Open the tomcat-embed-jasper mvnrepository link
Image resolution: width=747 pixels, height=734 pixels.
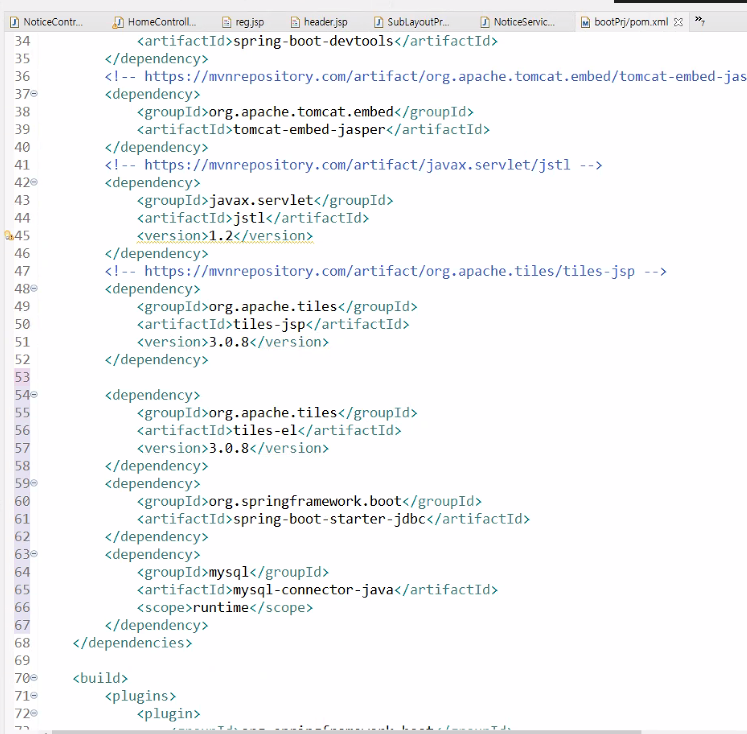(x=445, y=76)
